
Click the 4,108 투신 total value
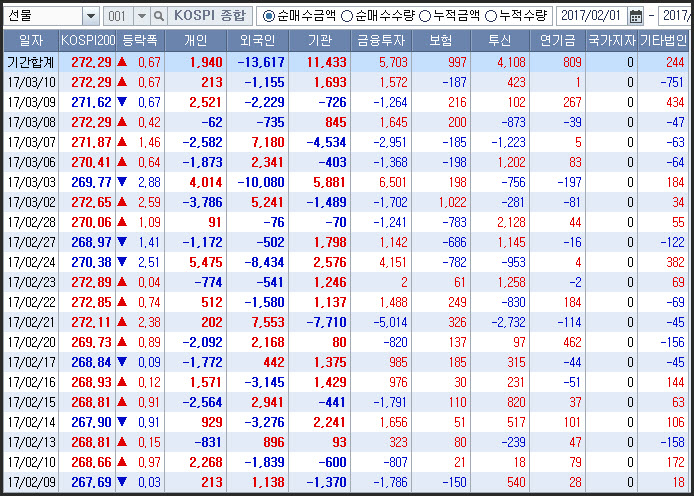511,62
